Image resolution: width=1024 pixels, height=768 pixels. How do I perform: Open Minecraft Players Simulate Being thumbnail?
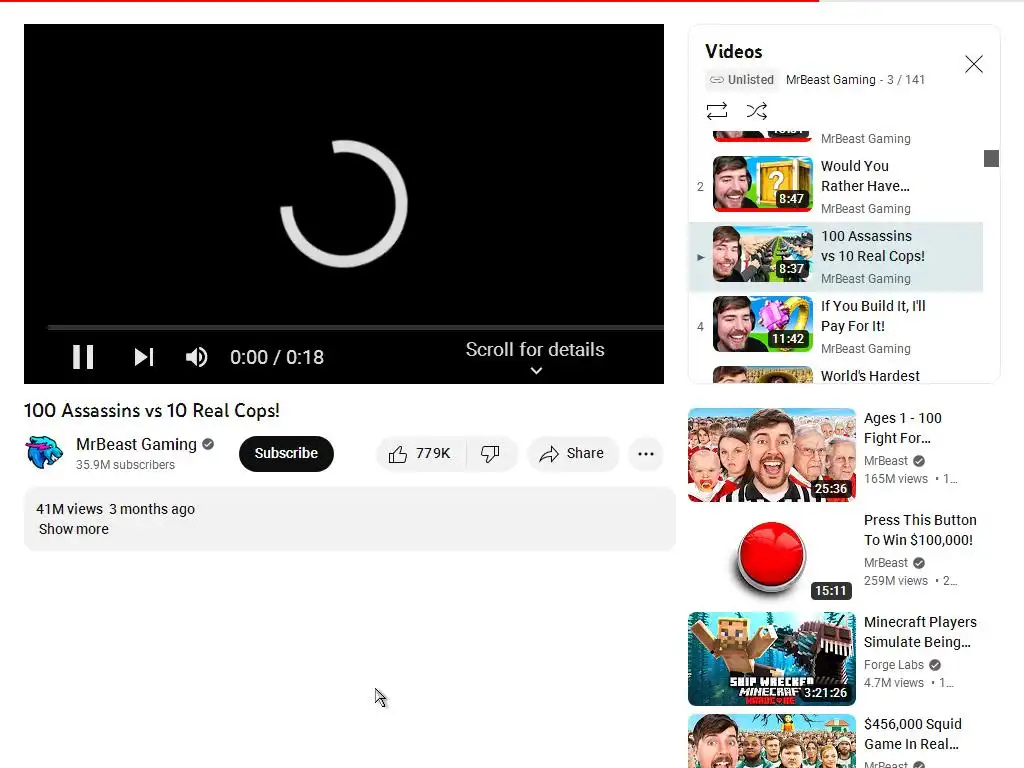(771, 658)
